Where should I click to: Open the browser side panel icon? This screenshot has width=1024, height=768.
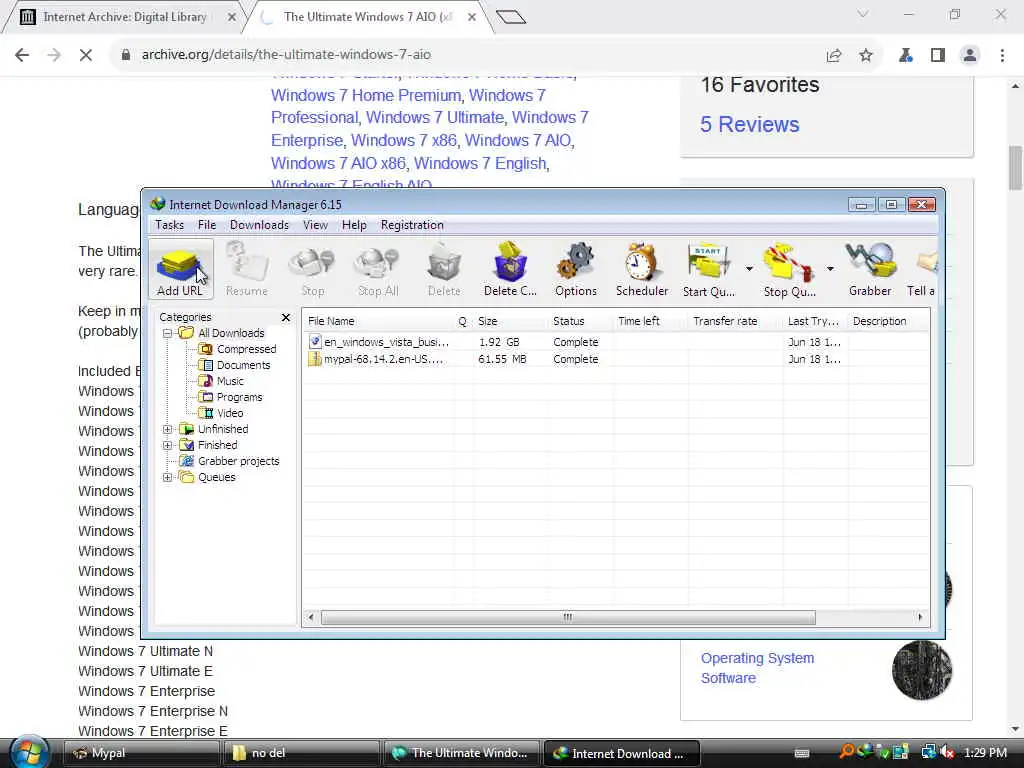(x=938, y=56)
